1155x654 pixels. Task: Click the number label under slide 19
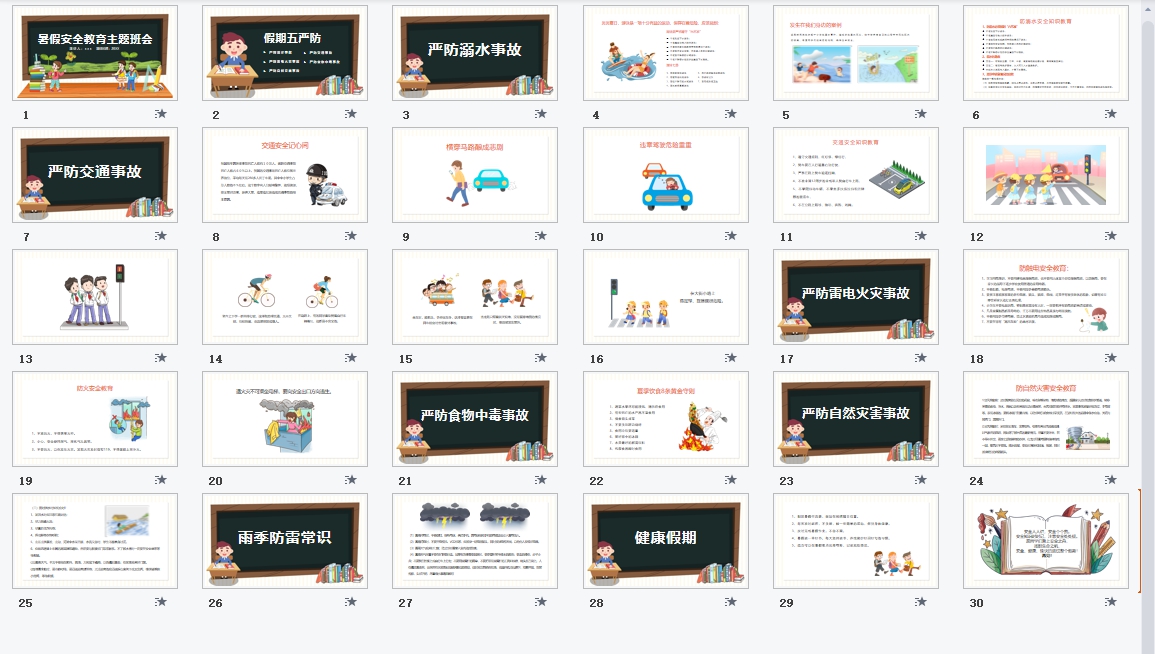[24, 481]
